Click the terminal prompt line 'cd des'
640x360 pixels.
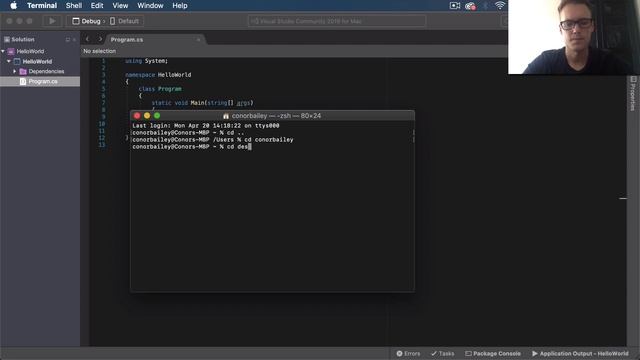pos(192,147)
